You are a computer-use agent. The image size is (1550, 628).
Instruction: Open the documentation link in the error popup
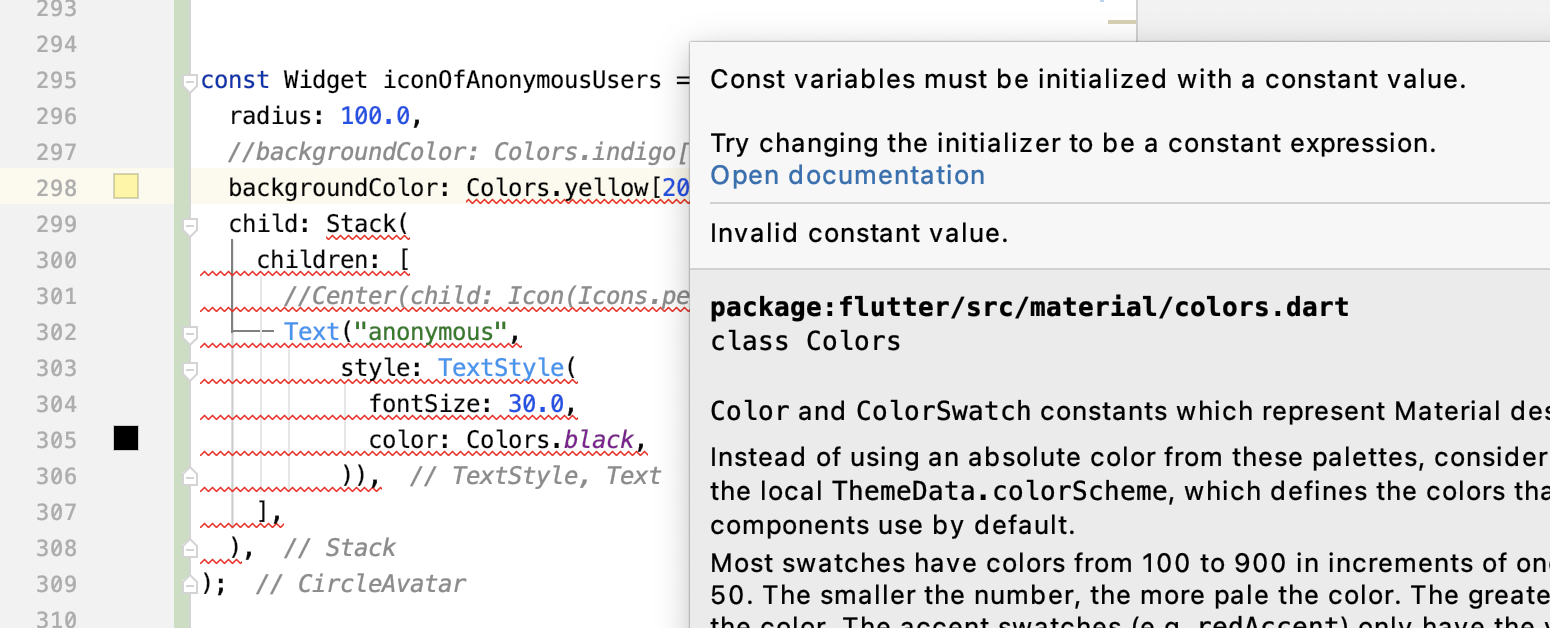pyautogui.click(x=847, y=176)
